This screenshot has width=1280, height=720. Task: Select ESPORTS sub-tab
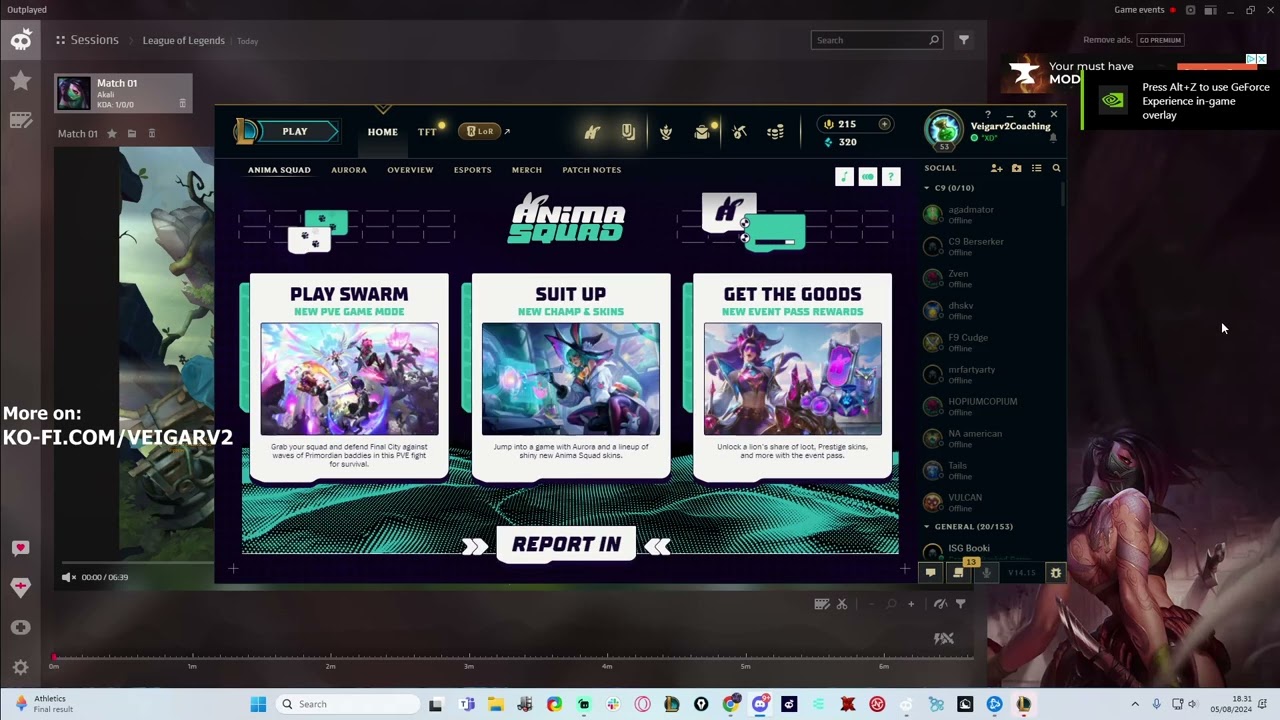[473, 170]
